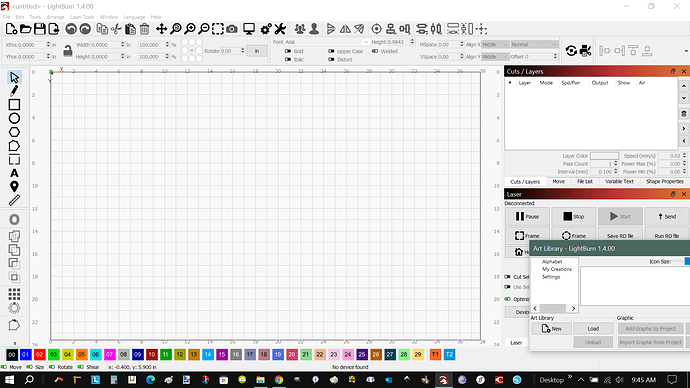Open the File menu
The width and height of the screenshot is (690, 388).
coord(6,17)
